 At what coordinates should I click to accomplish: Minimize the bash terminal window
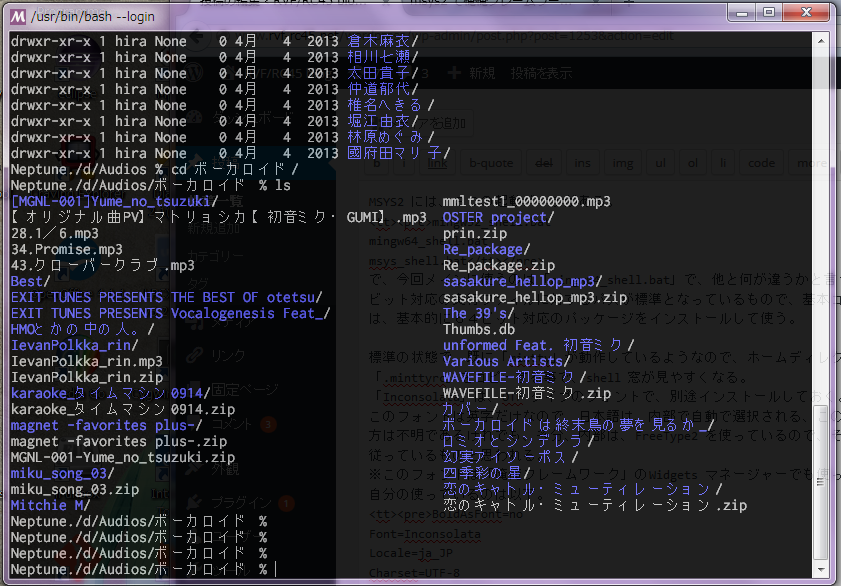742,13
